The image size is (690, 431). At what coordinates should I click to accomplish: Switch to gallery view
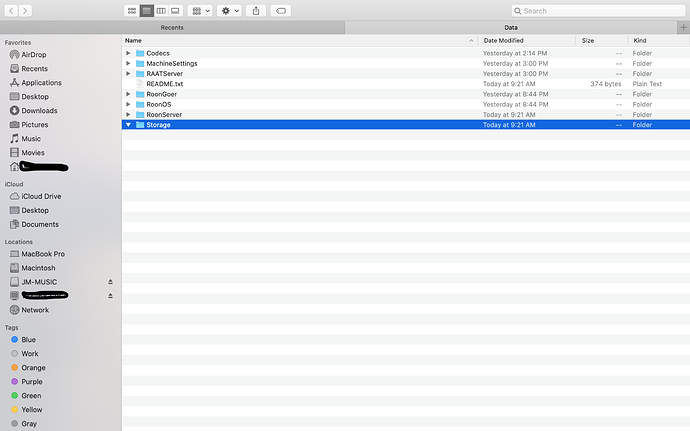tap(176, 11)
